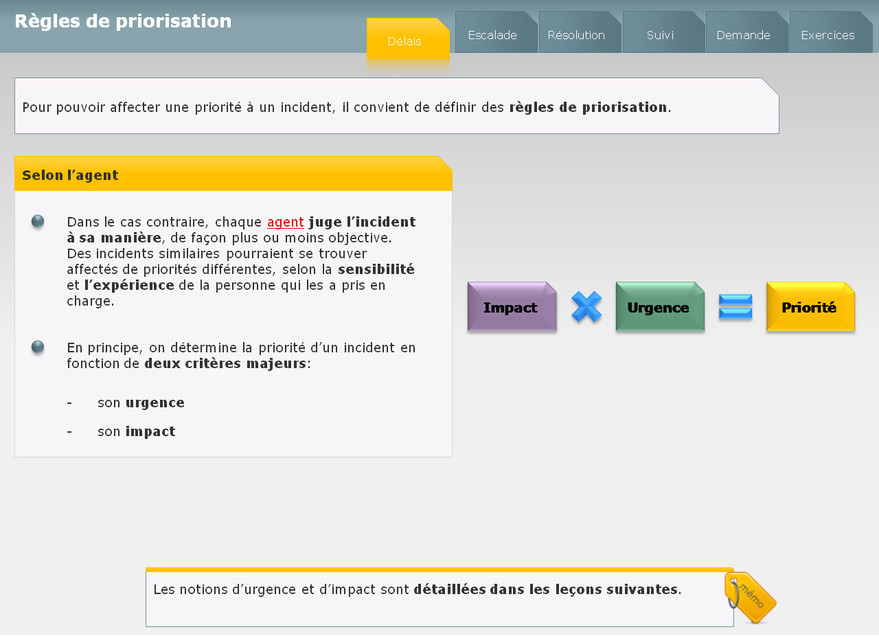Open the orange mémo tag
879x636 pixels.
(750, 597)
